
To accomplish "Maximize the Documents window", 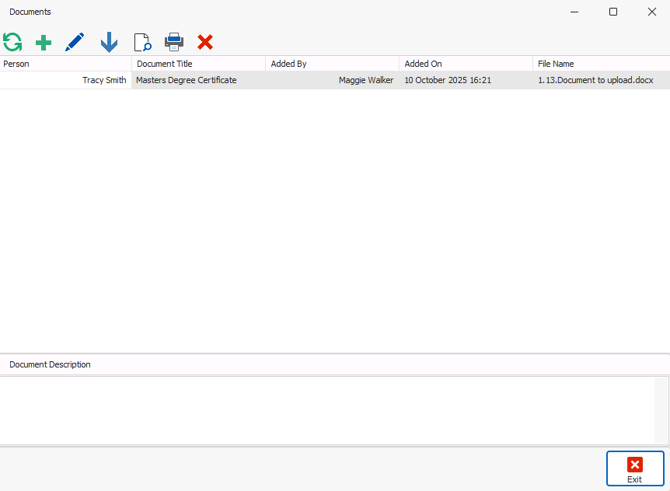I will (613, 12).
